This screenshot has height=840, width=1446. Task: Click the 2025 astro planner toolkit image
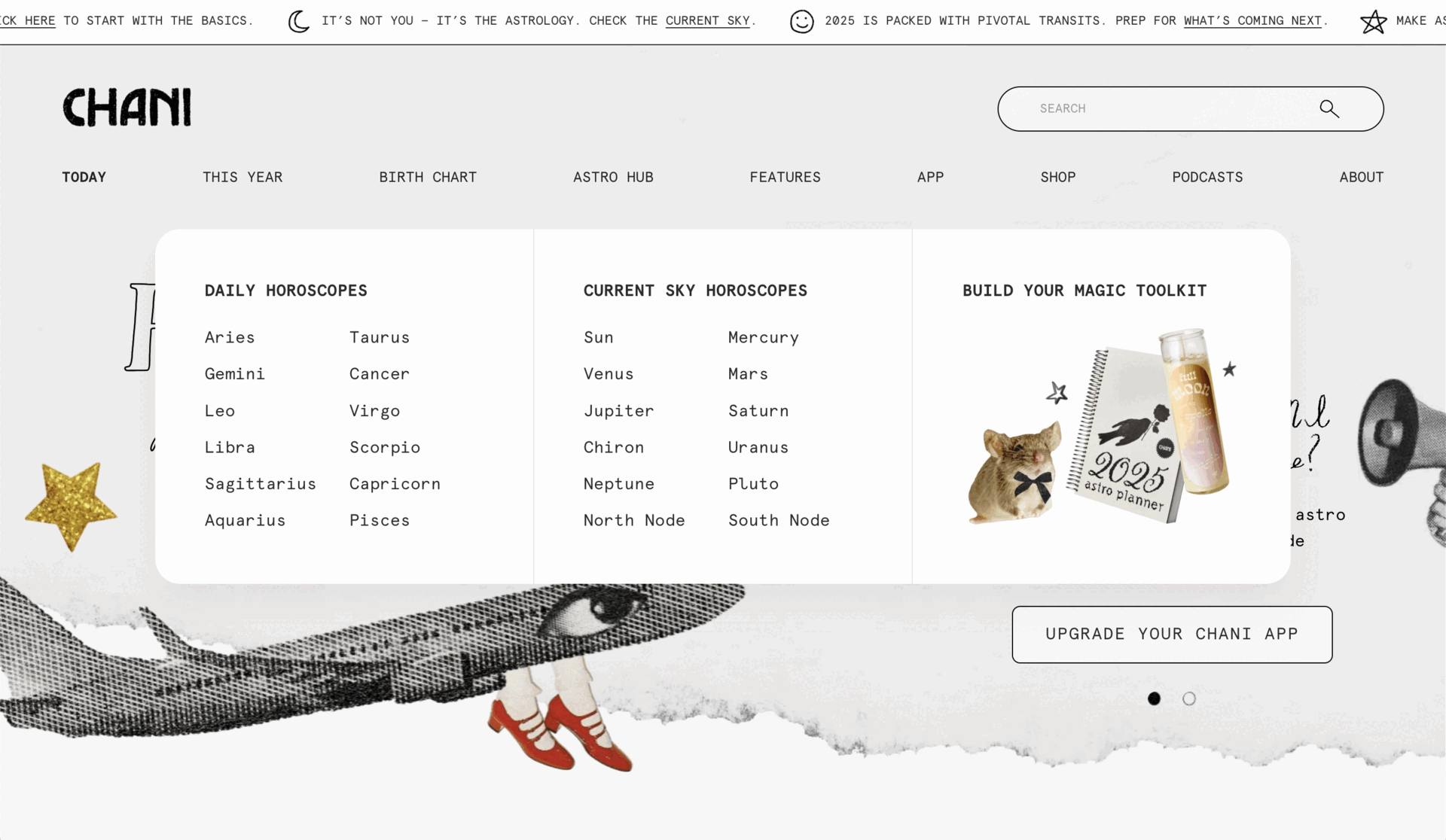pos(1103,427)
